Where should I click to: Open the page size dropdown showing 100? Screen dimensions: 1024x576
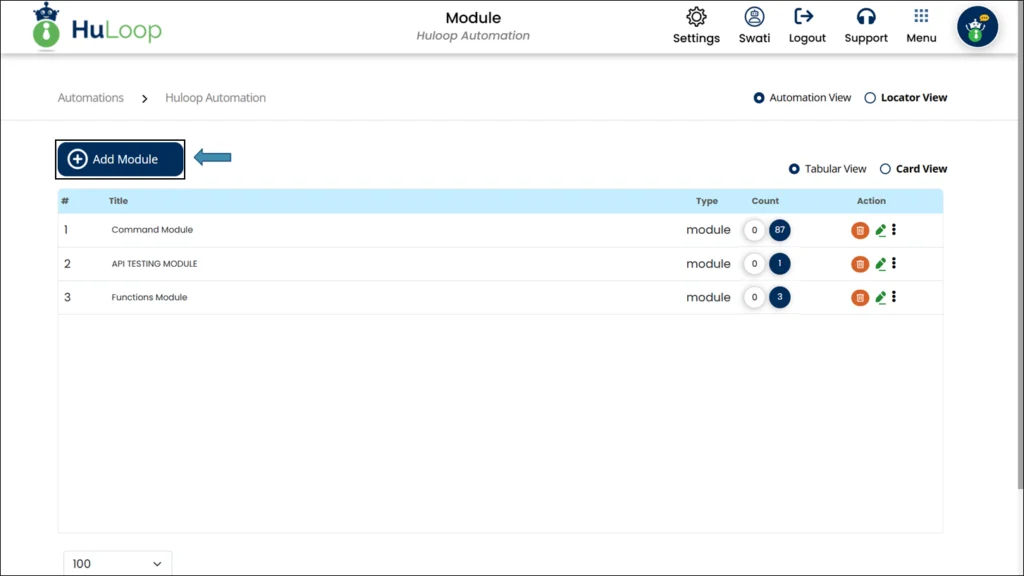[117, 563]
